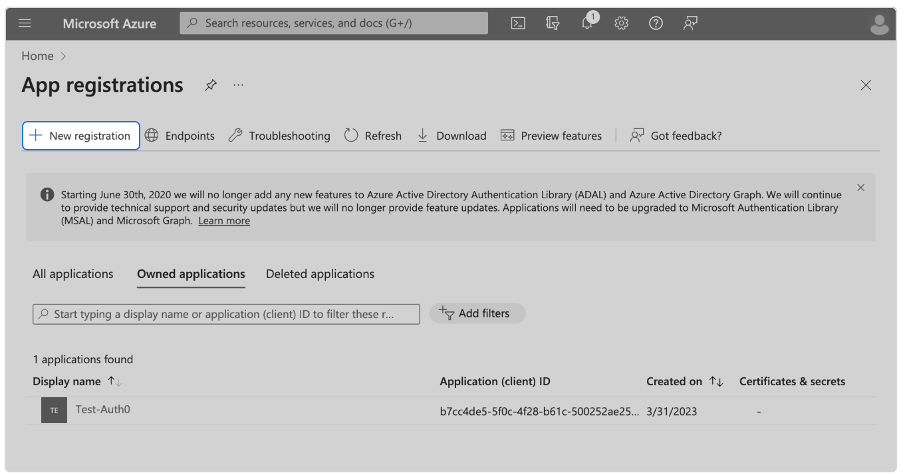Focus the application name filter field

pos(226,314)
